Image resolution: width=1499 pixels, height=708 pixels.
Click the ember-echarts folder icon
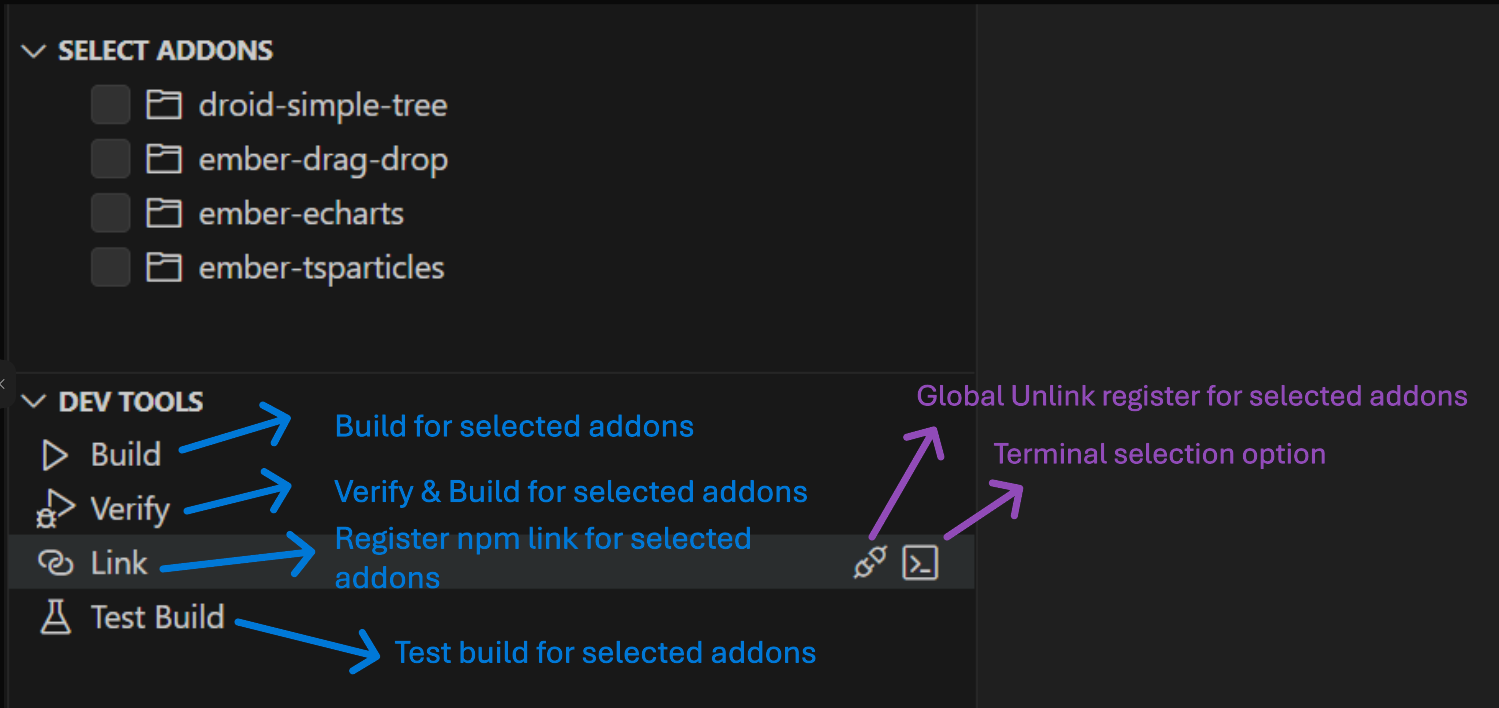tap(164, 213)
